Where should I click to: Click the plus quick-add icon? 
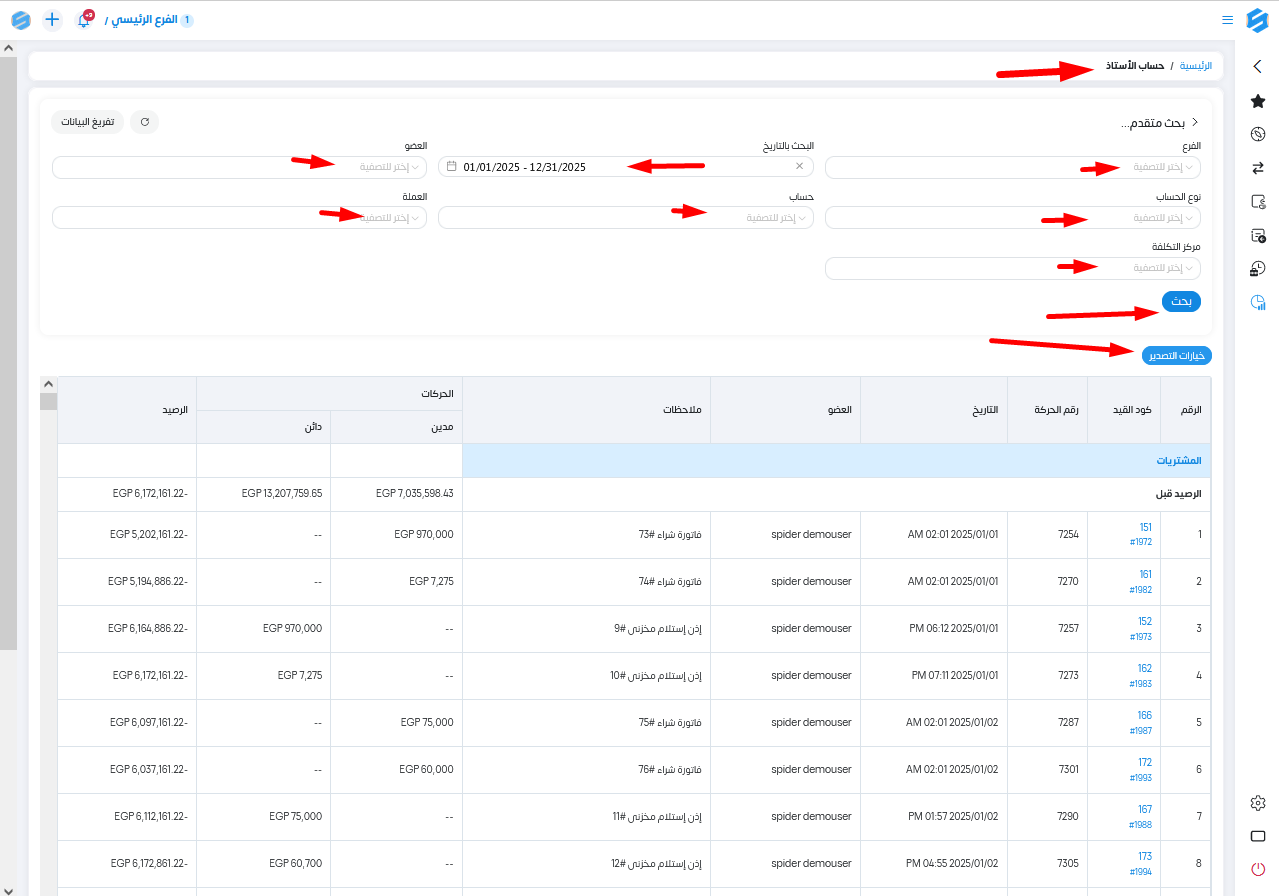pos(52,20)
